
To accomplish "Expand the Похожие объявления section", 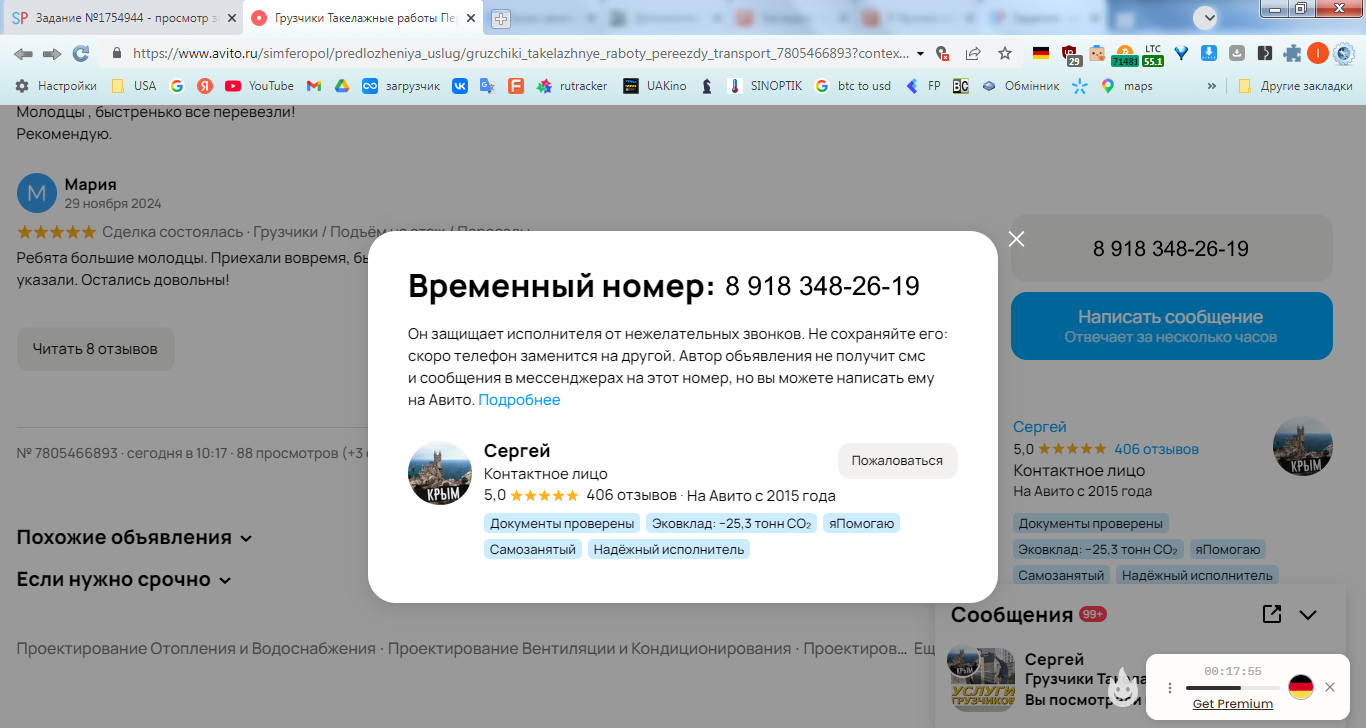I will click(135, 538).
